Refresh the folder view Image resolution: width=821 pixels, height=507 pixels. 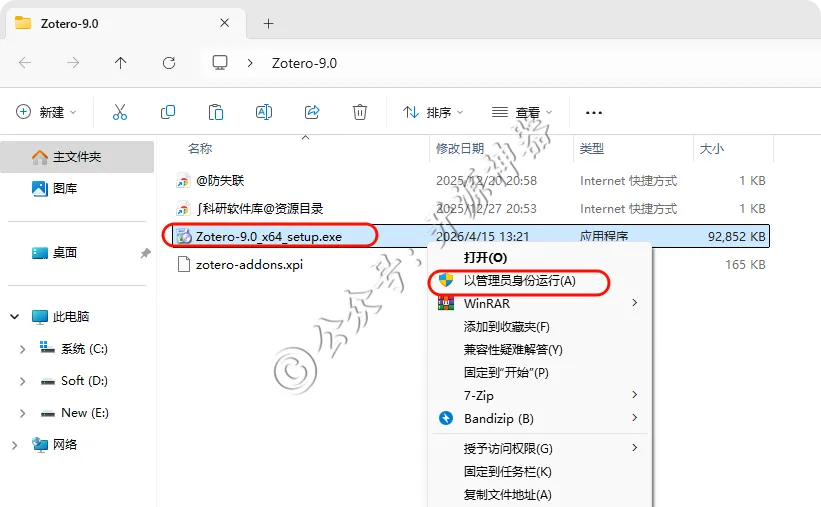(169, 63)
